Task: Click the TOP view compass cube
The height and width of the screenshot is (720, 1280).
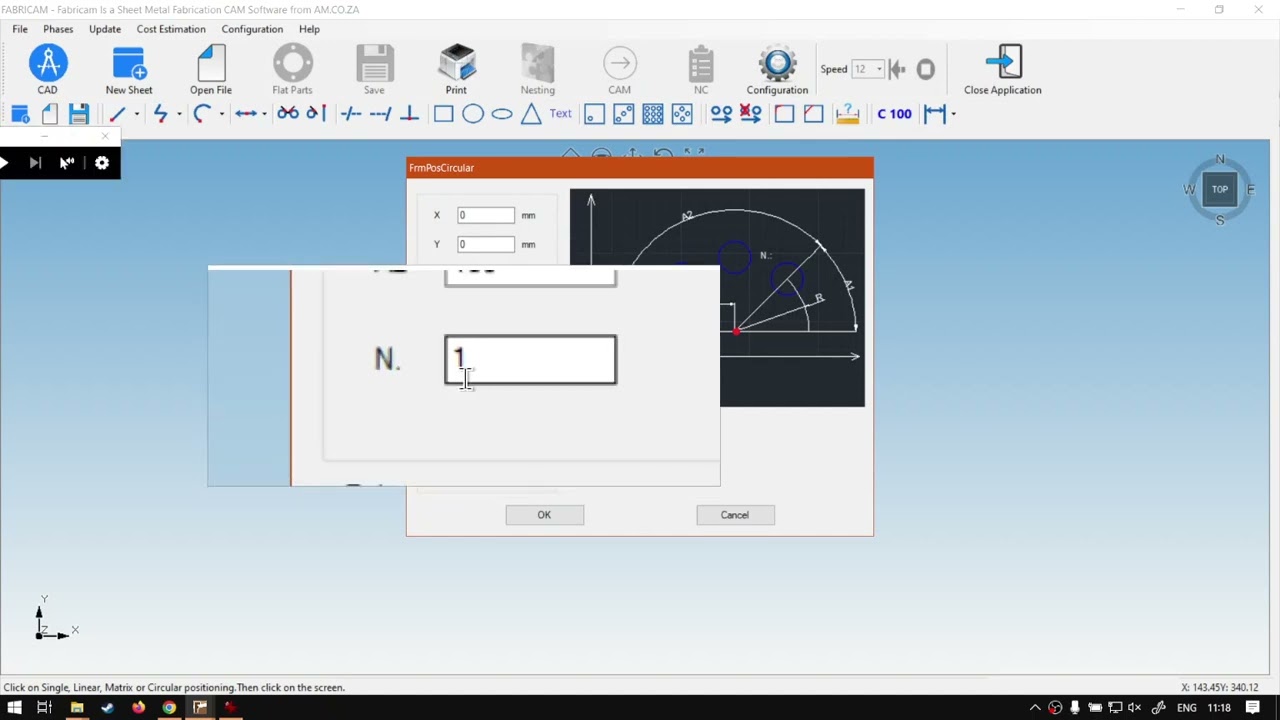Action: (1219, 189)
